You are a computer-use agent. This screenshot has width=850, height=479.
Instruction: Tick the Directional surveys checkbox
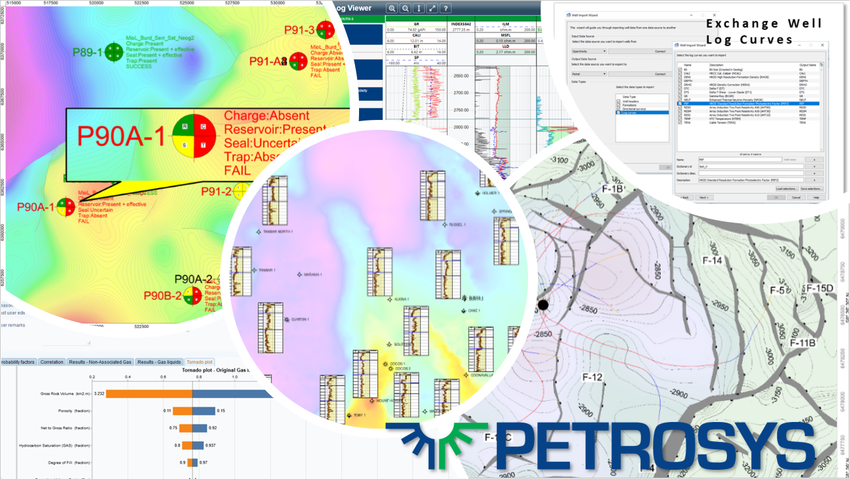coord(619,109)
